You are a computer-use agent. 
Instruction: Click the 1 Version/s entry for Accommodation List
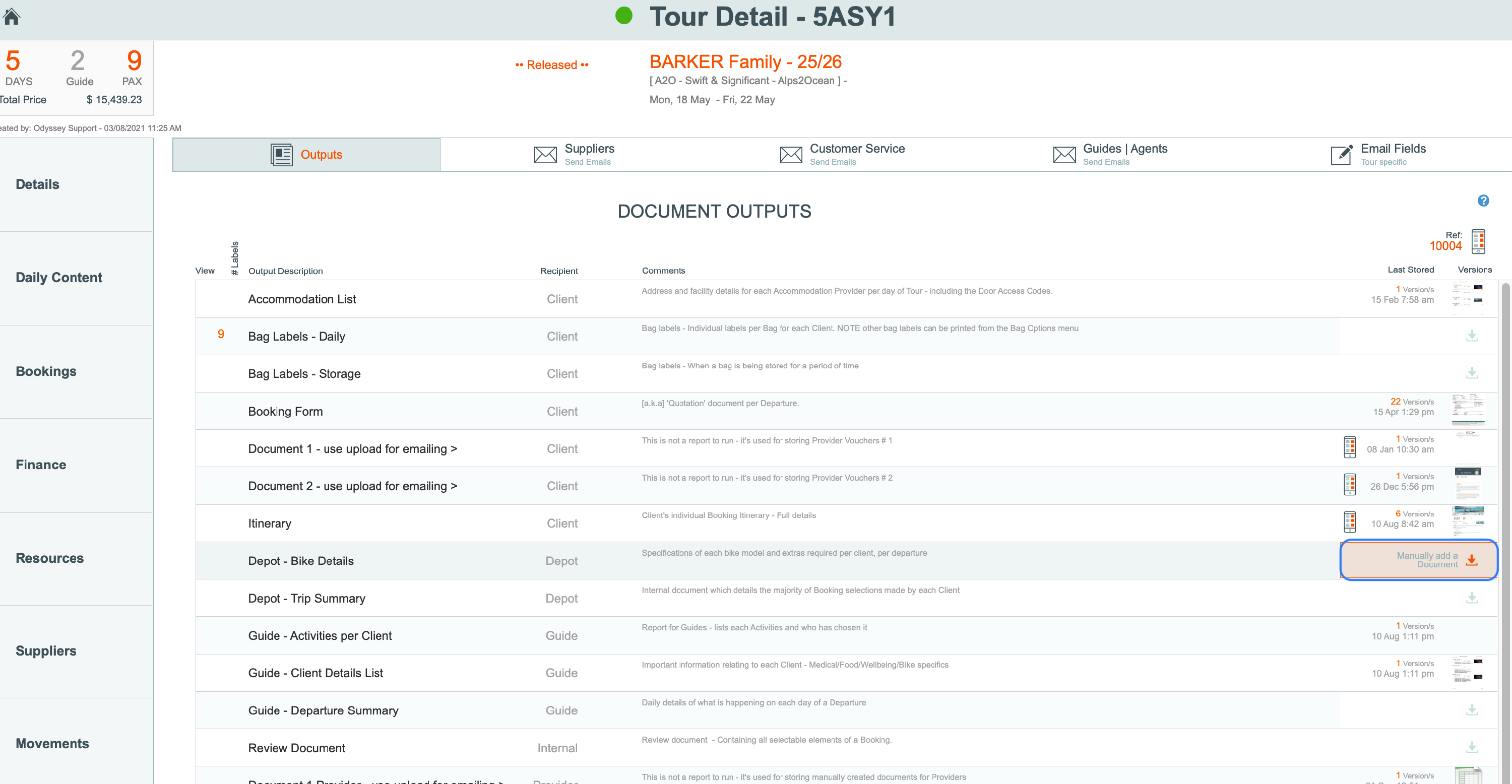click(1415, 289)
